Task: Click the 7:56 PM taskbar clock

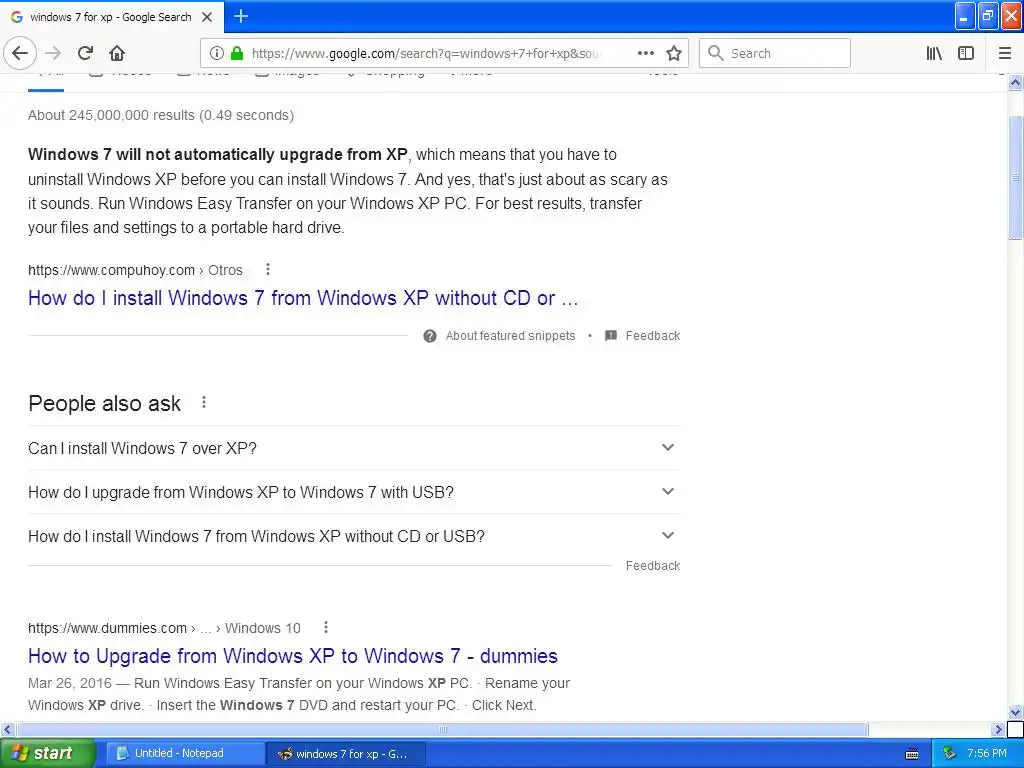Action: tap(986, 753)
